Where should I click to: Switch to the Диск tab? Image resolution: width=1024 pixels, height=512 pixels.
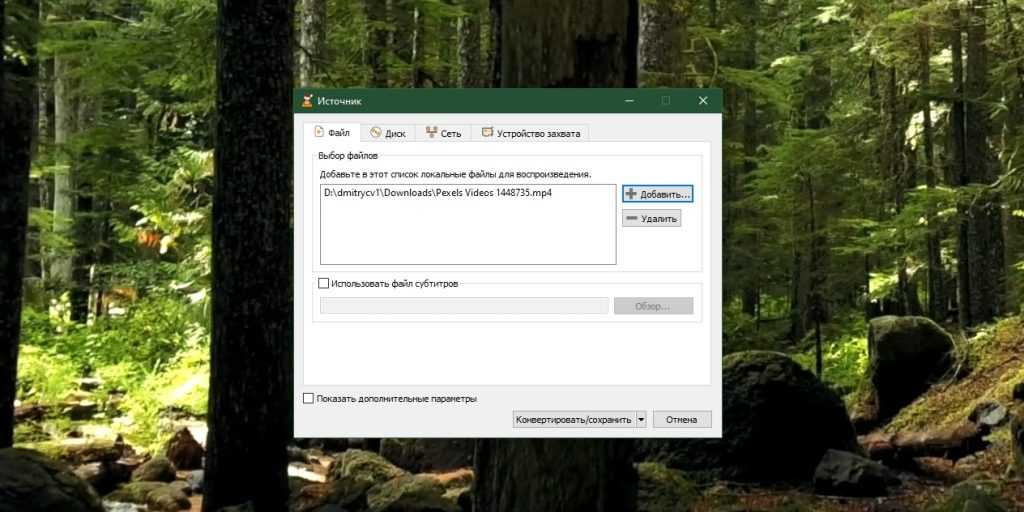[x=387, y=132]
